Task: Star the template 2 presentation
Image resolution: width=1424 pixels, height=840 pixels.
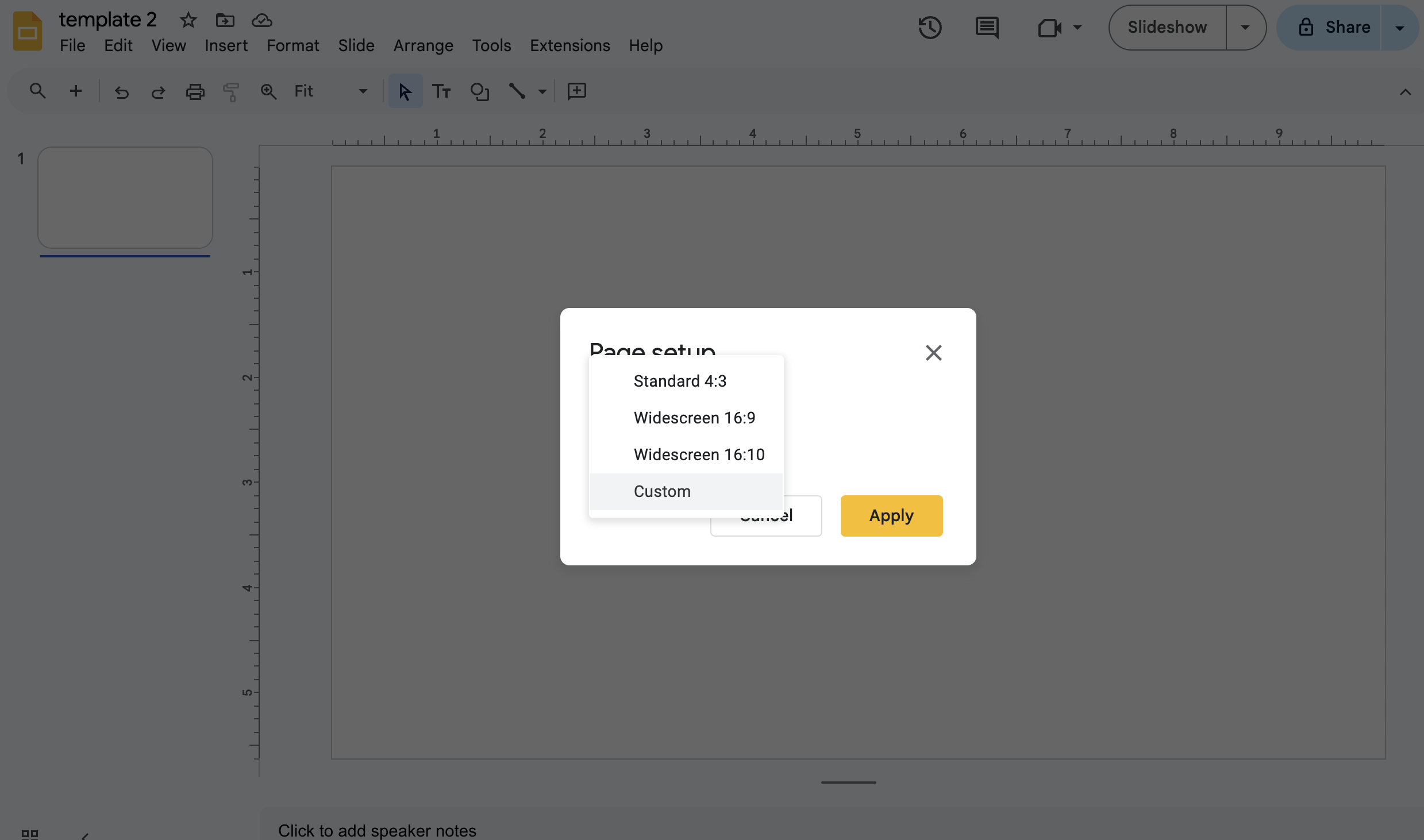Action: (188, 20)
